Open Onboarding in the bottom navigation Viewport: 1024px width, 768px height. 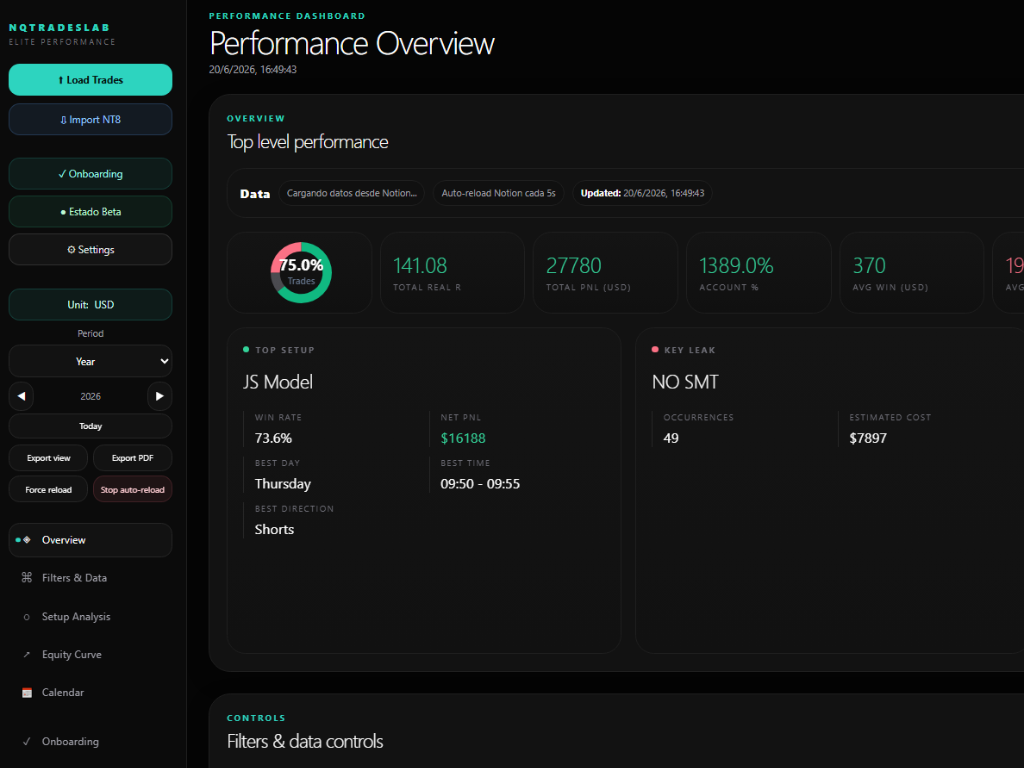point(90,741)
